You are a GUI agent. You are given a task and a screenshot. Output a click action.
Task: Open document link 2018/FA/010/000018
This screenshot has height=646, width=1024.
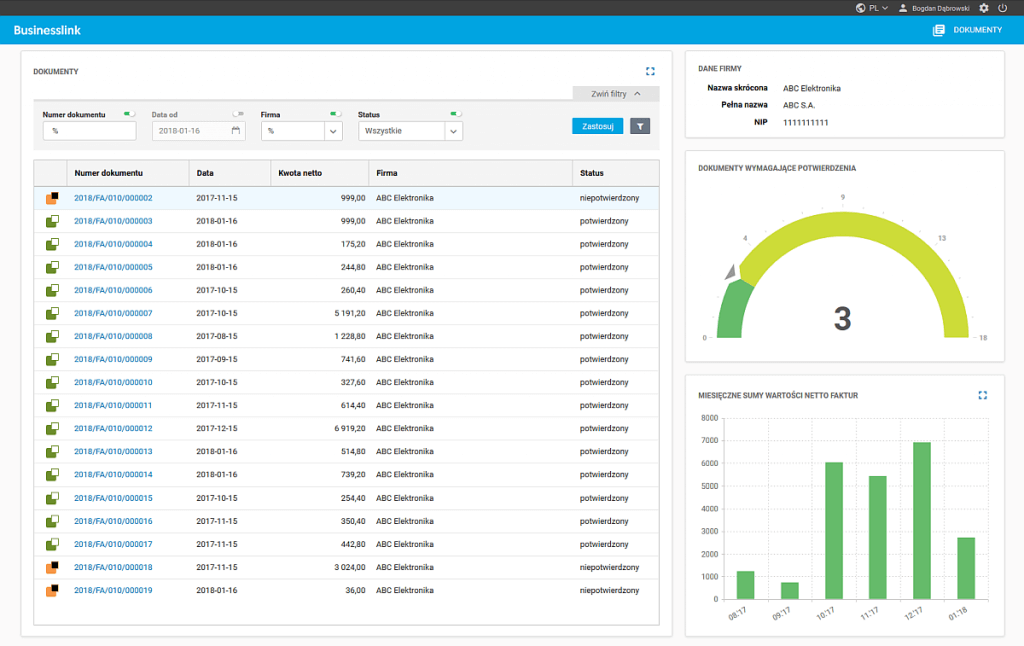[113, 567]
